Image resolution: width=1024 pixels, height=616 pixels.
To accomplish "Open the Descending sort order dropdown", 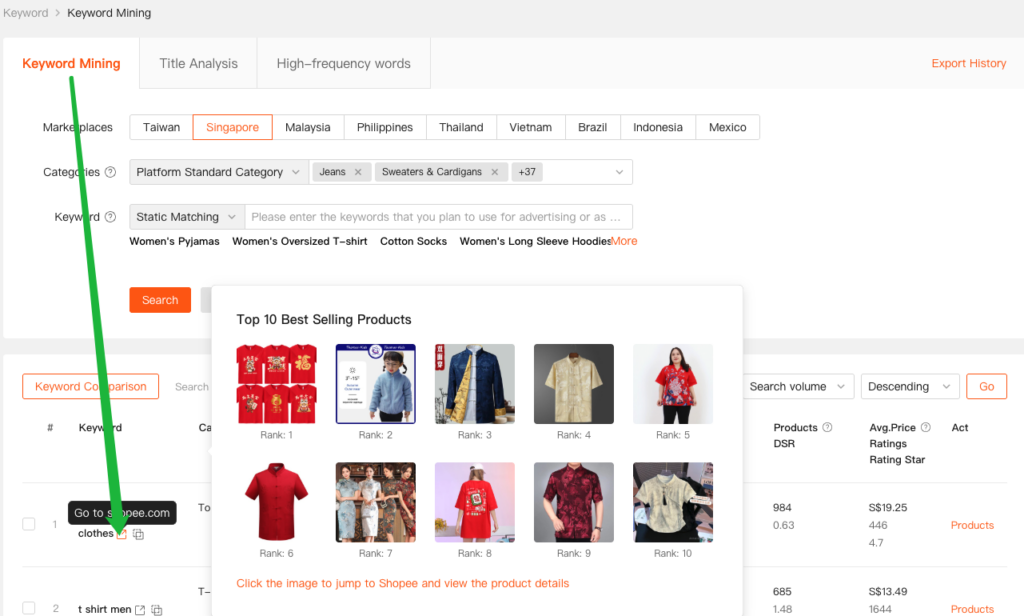I will pos(908,387).
